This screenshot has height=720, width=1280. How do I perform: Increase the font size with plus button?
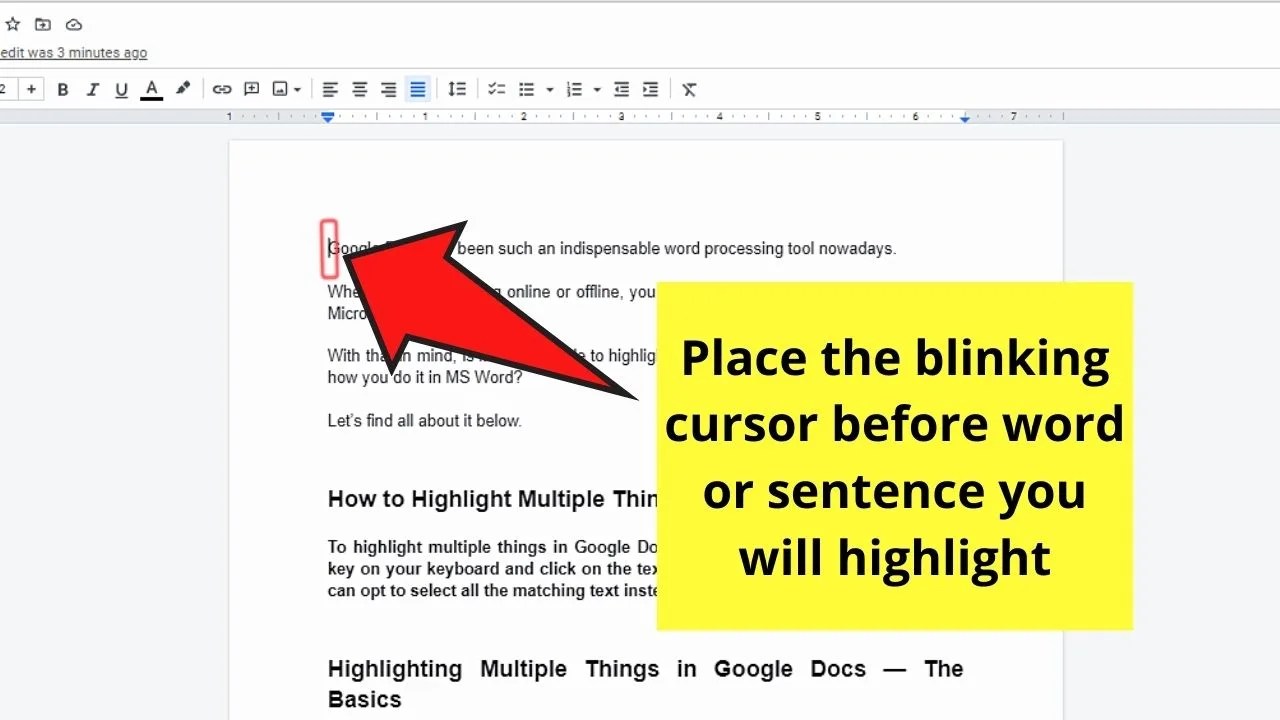[x=31, y=88]
